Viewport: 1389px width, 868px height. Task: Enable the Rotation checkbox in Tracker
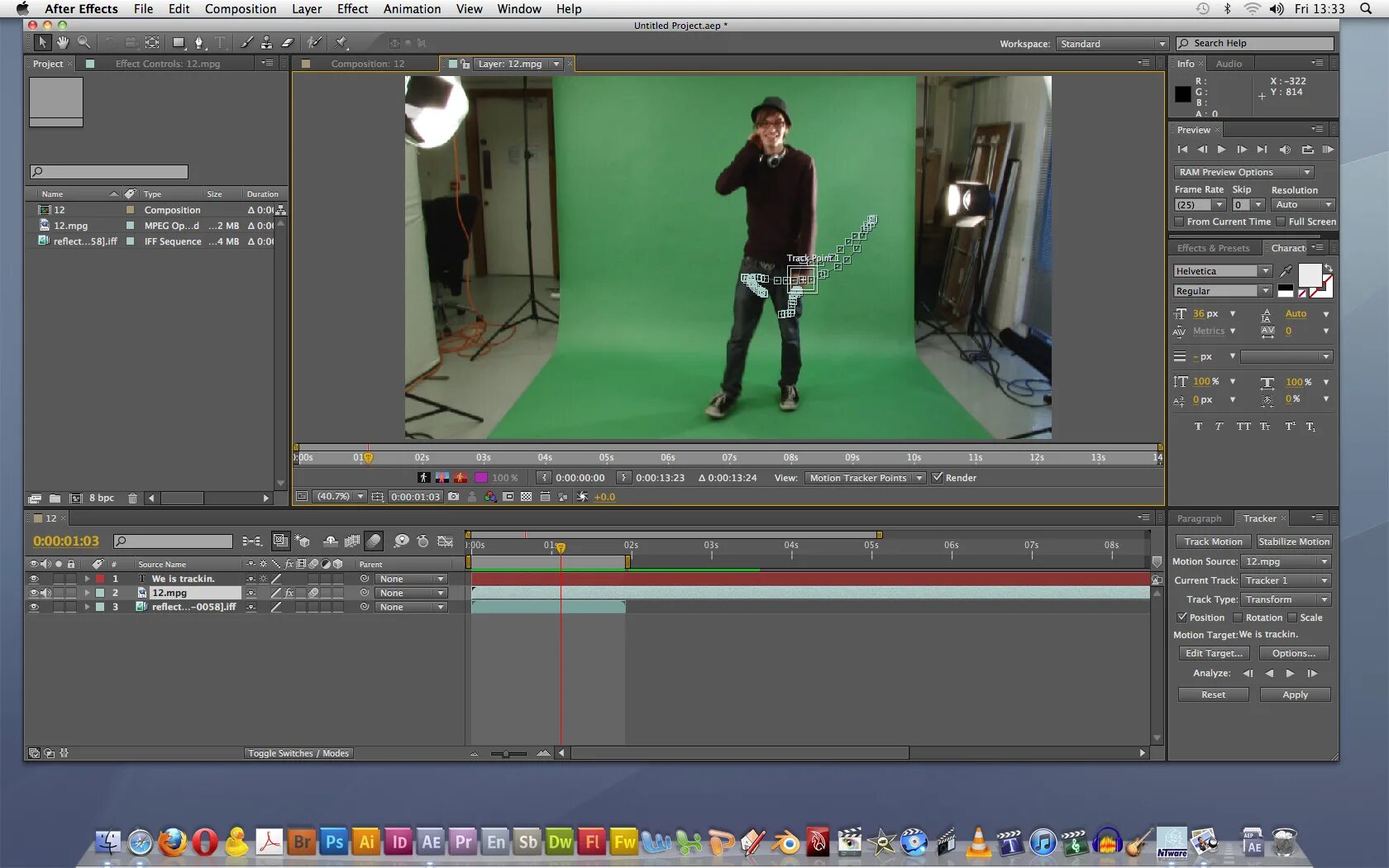[1238, 618]
